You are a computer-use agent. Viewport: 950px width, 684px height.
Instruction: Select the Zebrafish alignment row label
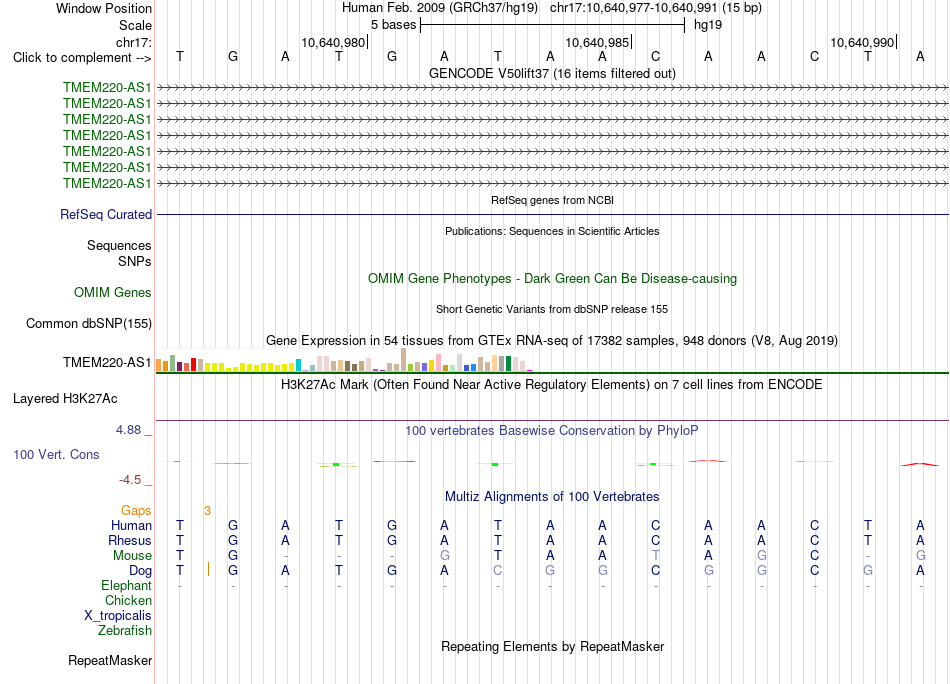tap(125, 631)
